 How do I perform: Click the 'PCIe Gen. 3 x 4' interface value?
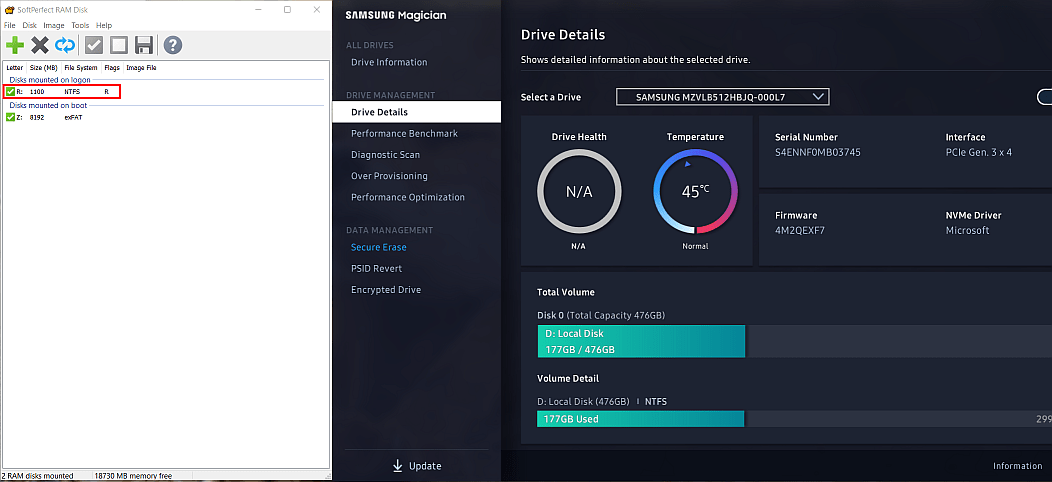978,152
